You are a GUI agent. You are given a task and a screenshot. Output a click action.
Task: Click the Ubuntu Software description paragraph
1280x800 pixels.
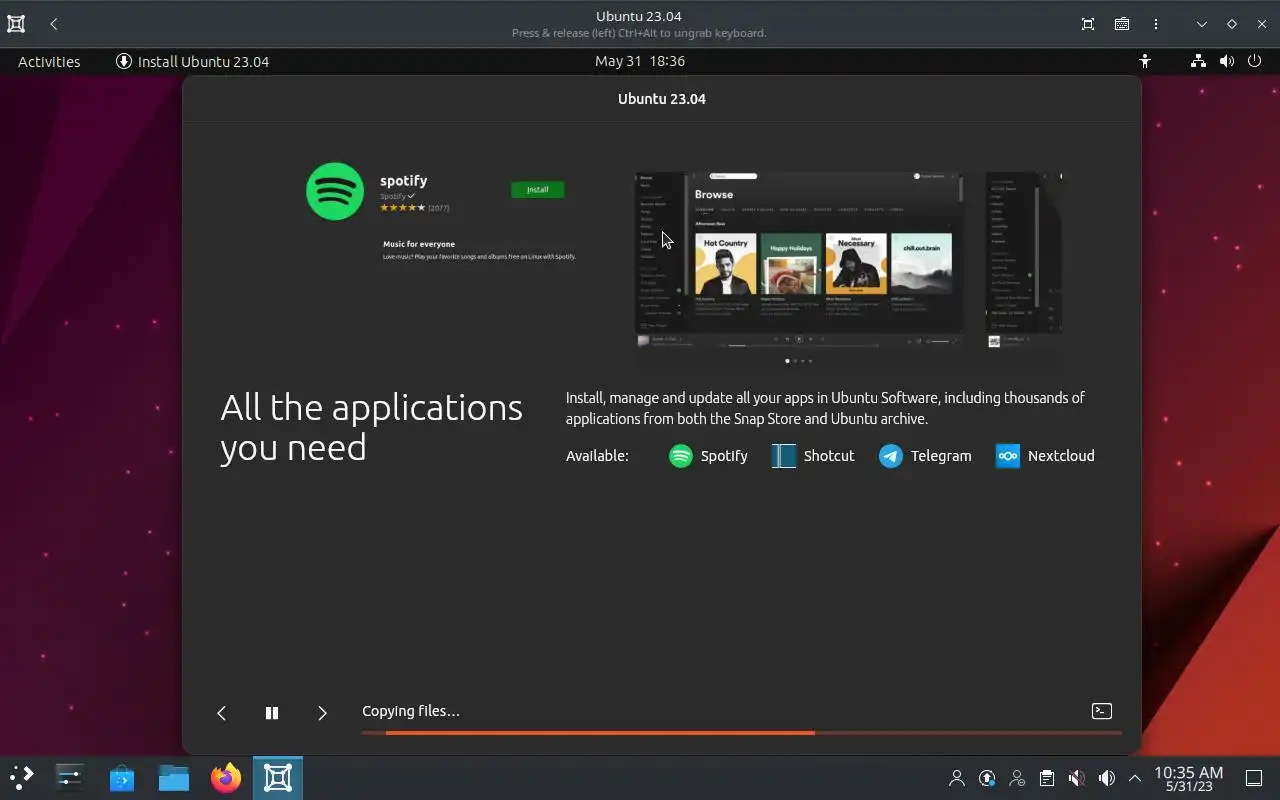coord(825,408)
